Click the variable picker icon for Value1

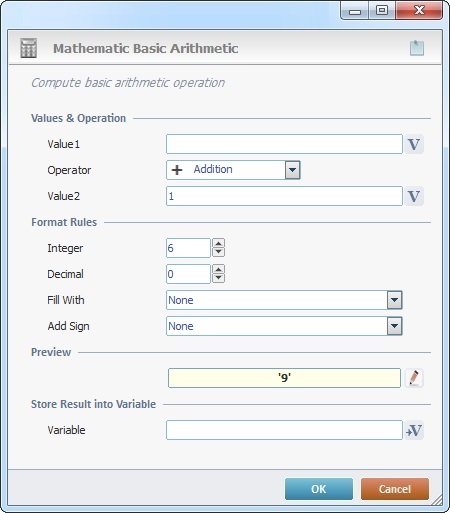point(414,144)
